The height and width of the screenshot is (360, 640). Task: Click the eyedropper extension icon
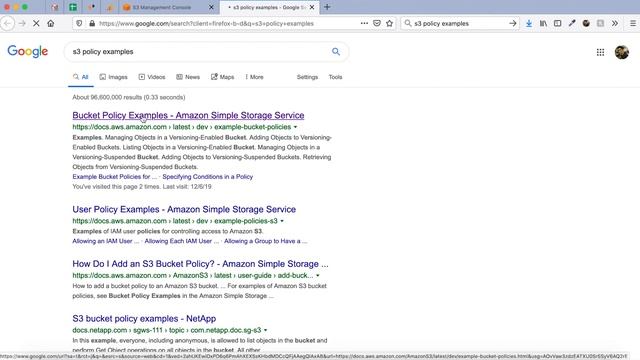[572, 23]
